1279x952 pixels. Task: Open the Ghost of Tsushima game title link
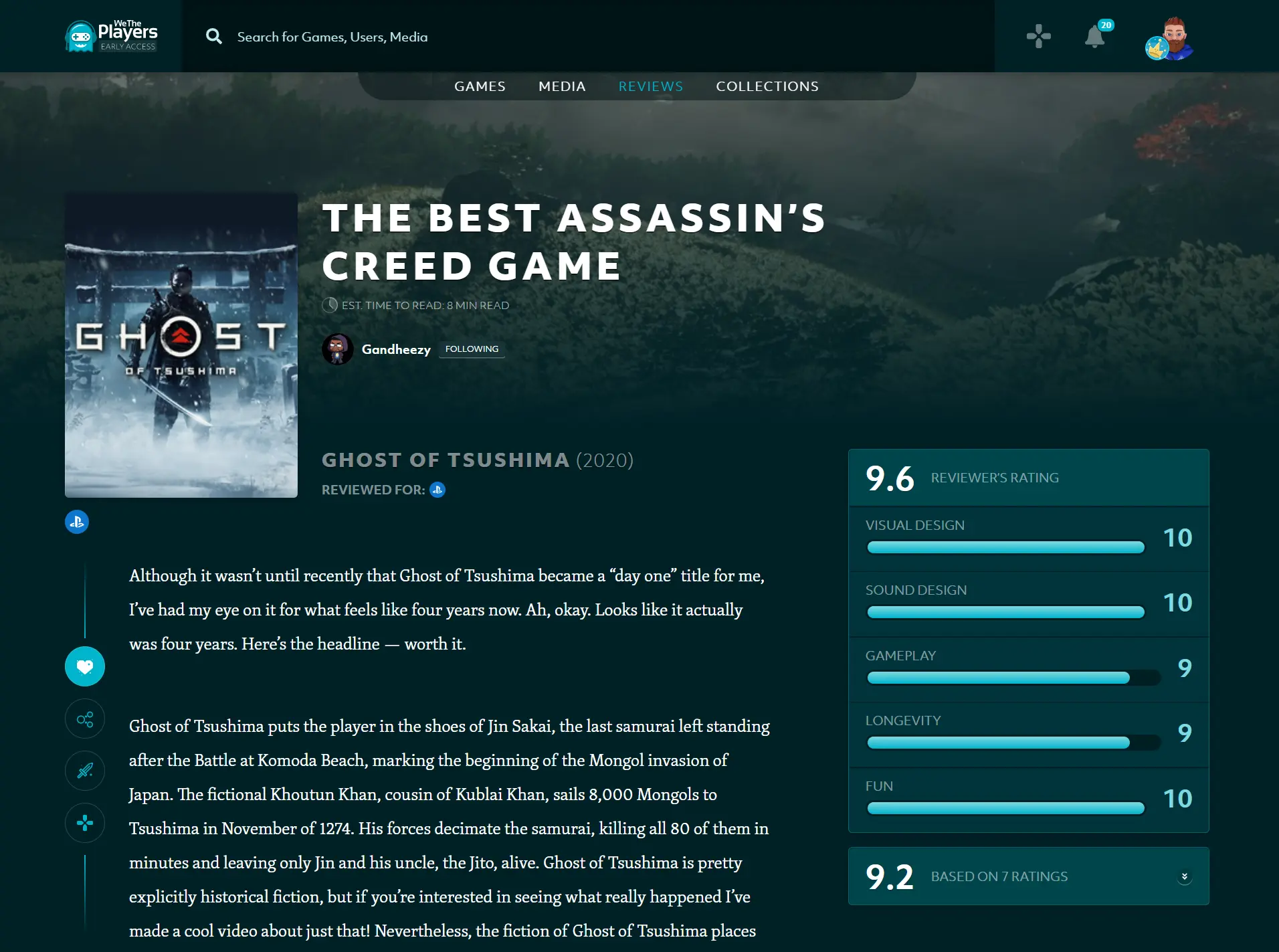click(x=446, y=460)
